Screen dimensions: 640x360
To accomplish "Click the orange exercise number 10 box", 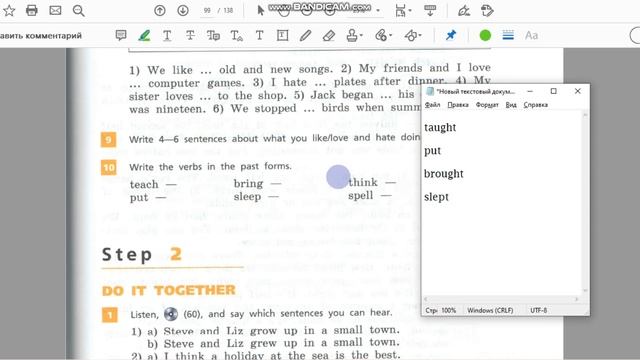I will pos(109,167).
